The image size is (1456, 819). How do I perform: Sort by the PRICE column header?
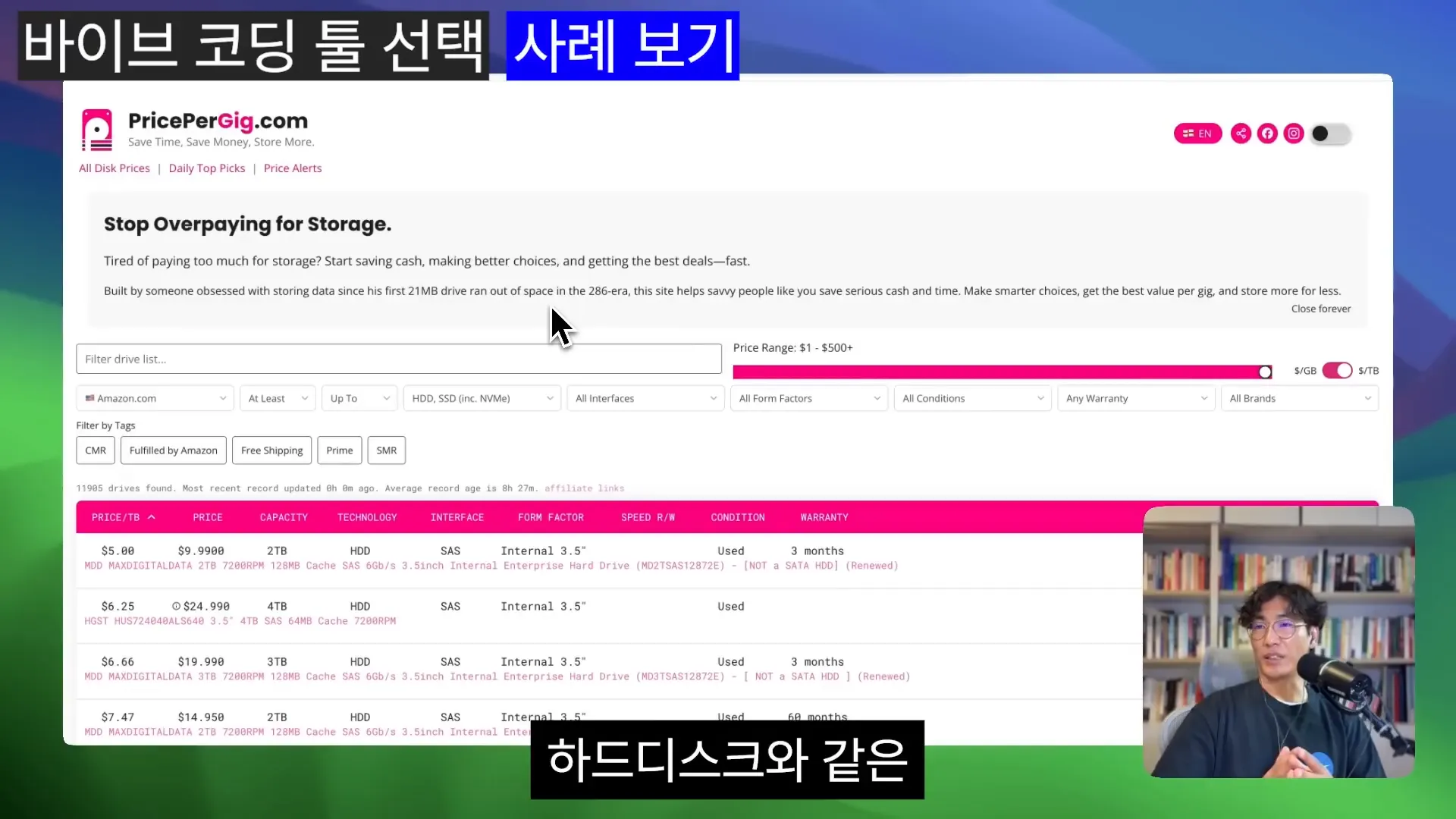pyautogui.click(x=208, y=517)
